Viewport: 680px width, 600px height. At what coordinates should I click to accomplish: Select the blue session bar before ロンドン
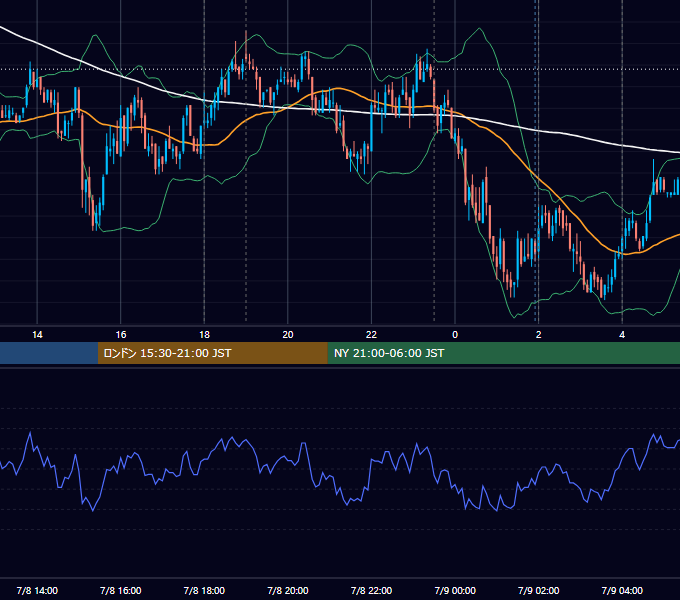tap(49, 353)
